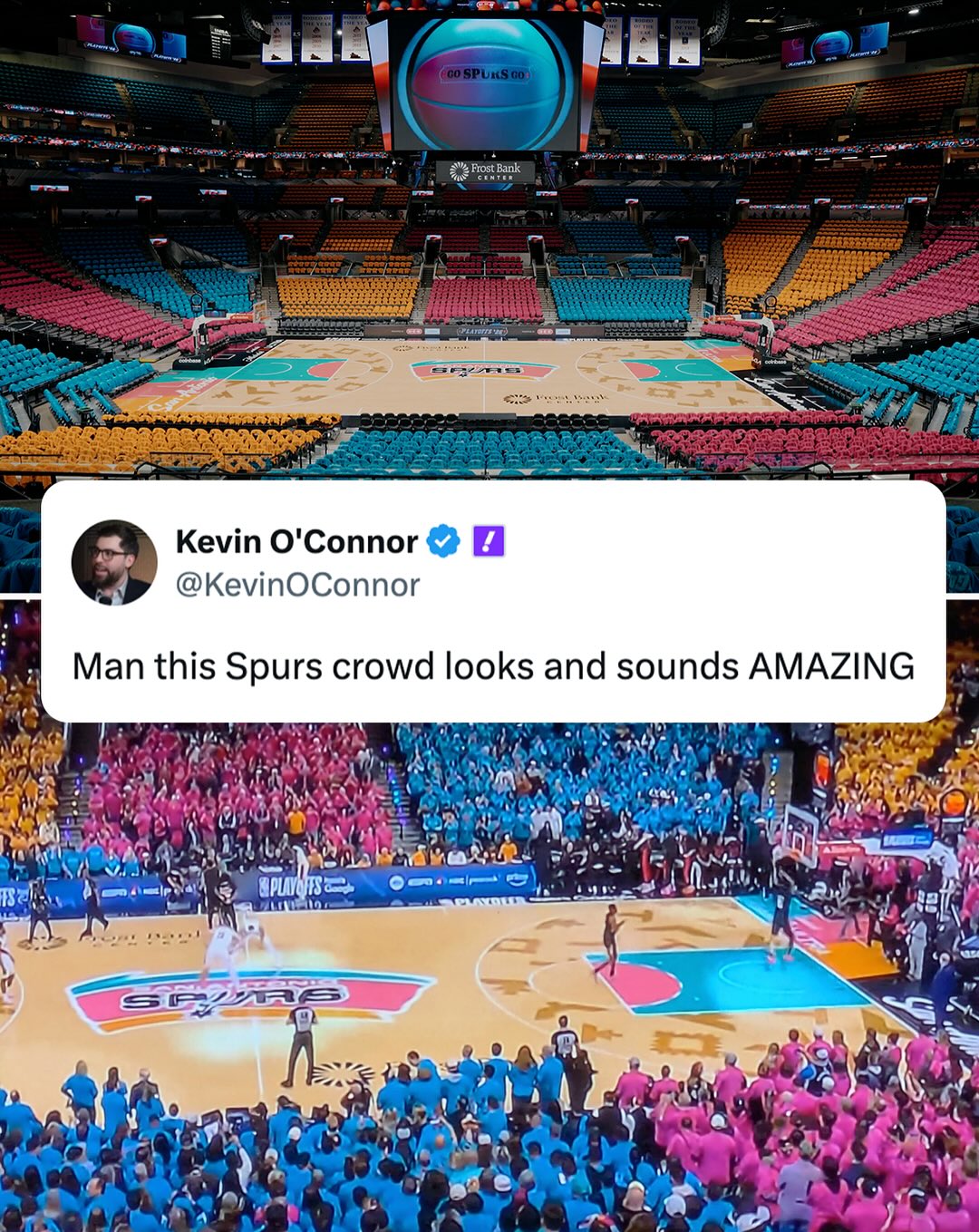Click Kevin O'Connor's profile avatar
The height and width of the screenshot is (1232, 979).
[114, 562]
